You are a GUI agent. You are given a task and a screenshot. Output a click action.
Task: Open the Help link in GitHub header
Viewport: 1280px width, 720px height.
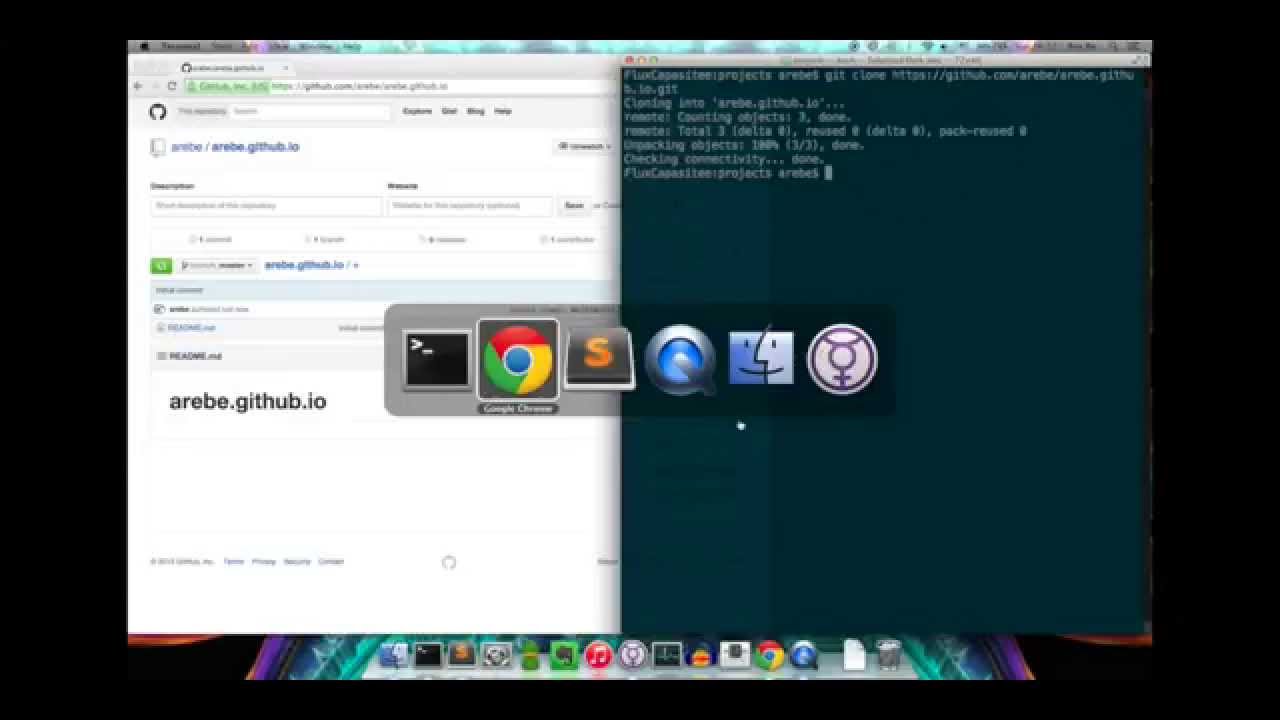[503, 111]
